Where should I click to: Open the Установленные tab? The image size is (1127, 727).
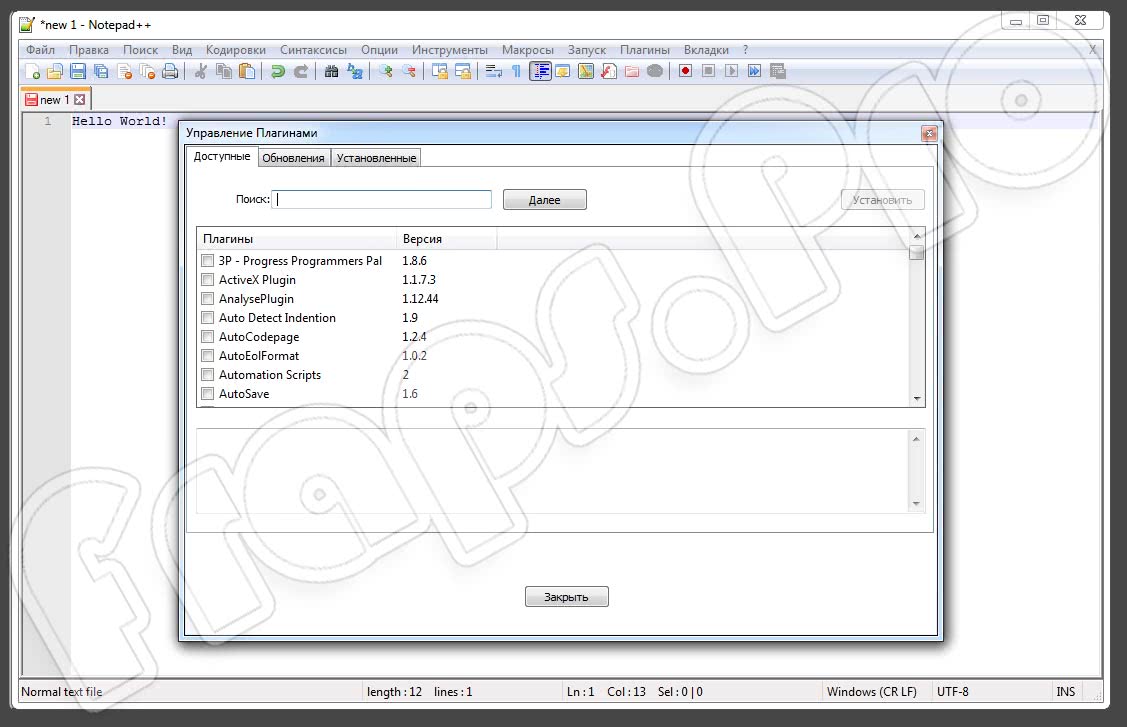tap(376, 158)
